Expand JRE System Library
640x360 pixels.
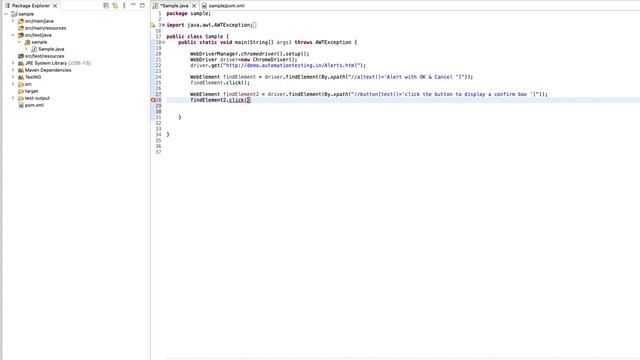(13, 63)
